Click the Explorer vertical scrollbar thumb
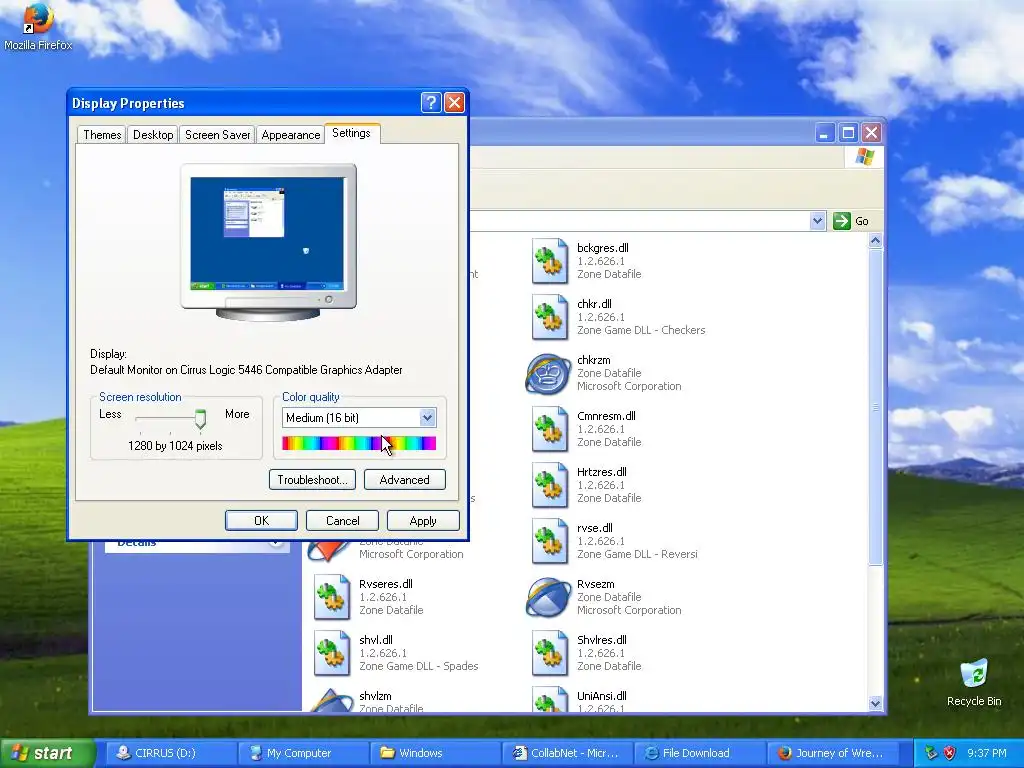 875,407
